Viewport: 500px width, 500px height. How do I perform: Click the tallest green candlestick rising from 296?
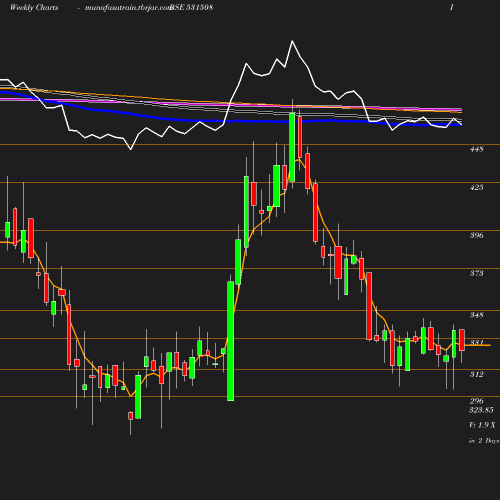click(x=231, y=341)
